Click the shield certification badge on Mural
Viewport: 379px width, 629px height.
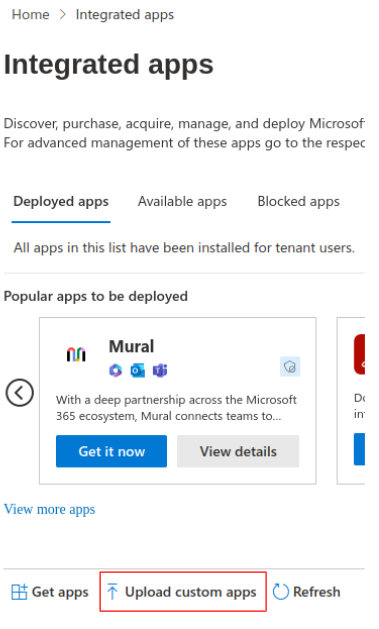tap(290, 366)
